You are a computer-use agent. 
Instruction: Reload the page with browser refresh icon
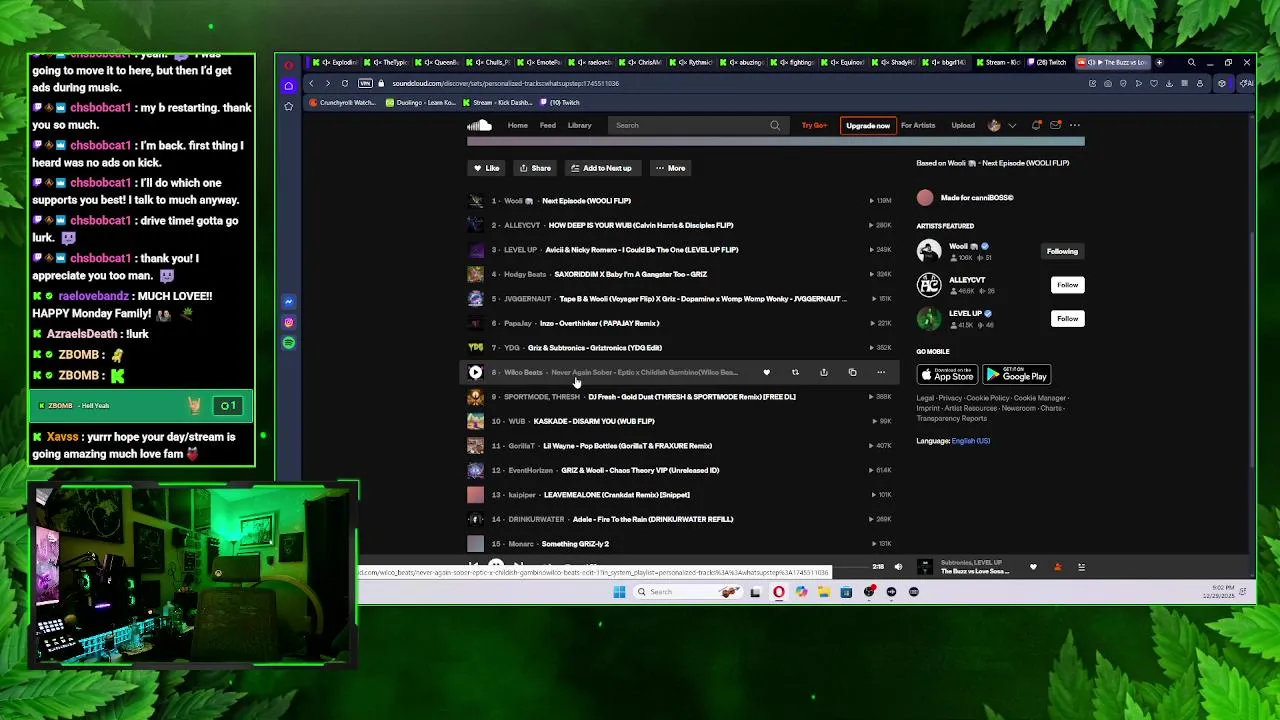click(344, 83)
